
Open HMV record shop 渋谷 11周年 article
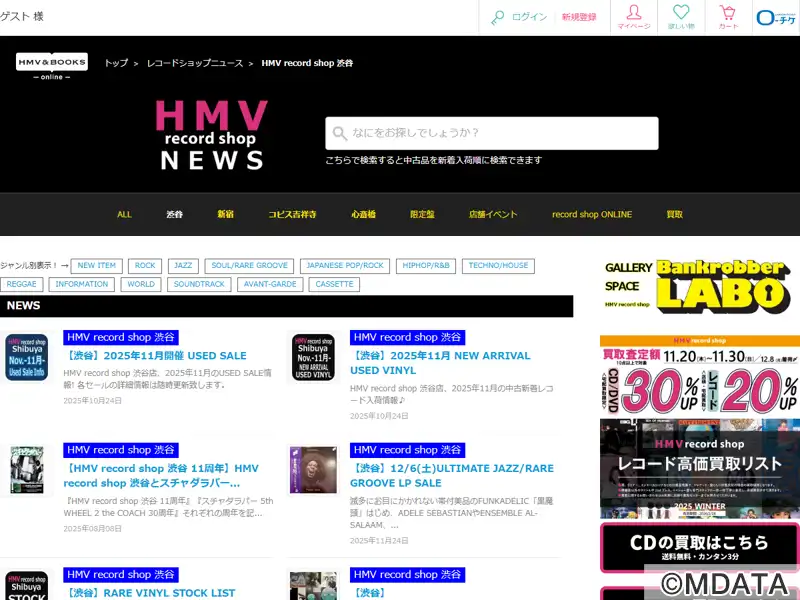tap(161, 476)
